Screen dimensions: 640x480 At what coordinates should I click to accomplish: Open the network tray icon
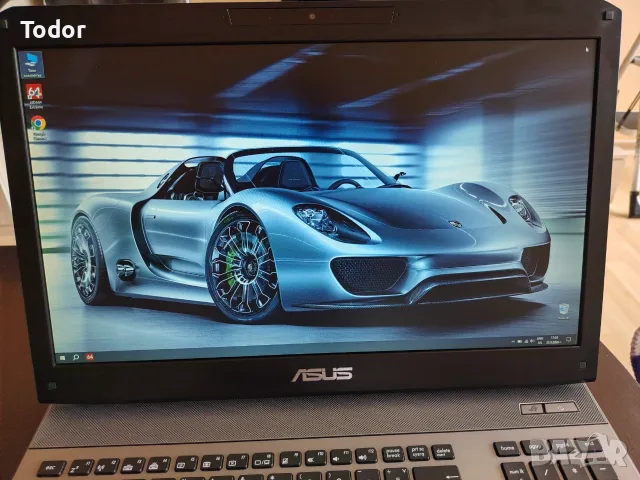coord(526,341)
